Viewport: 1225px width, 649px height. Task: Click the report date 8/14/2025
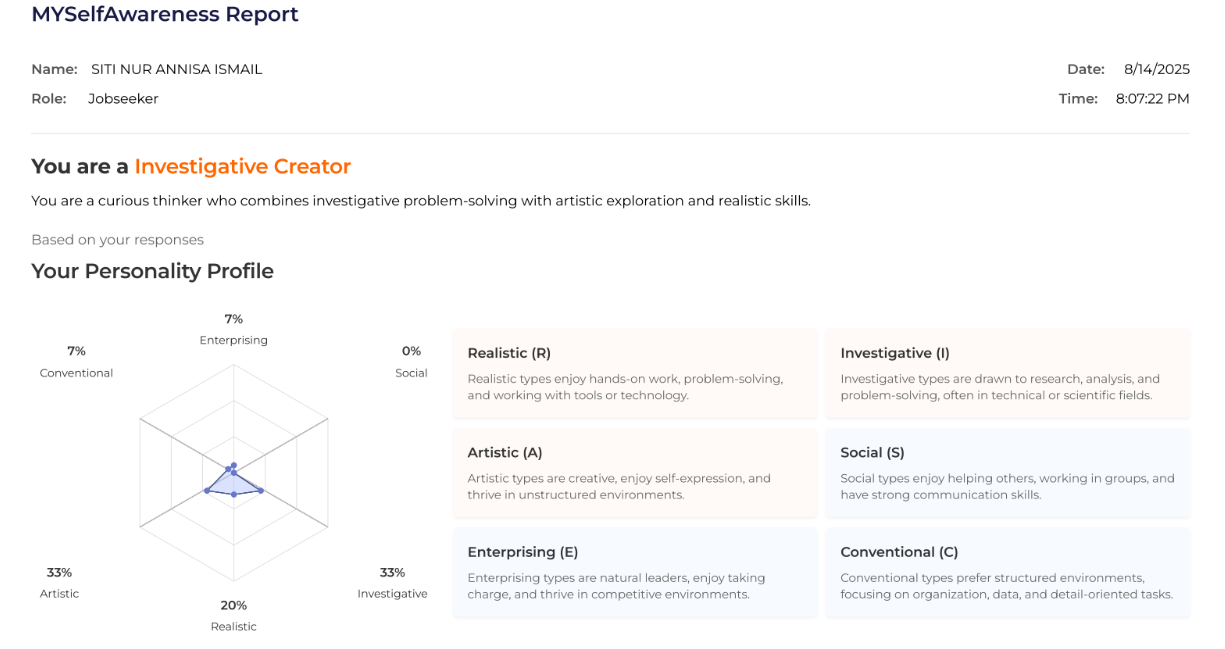point(1156,69)
